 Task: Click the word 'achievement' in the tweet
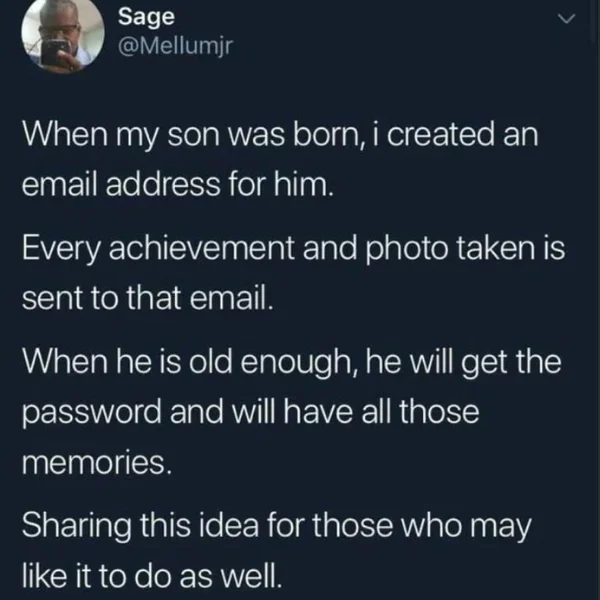(x=202, y=248)
